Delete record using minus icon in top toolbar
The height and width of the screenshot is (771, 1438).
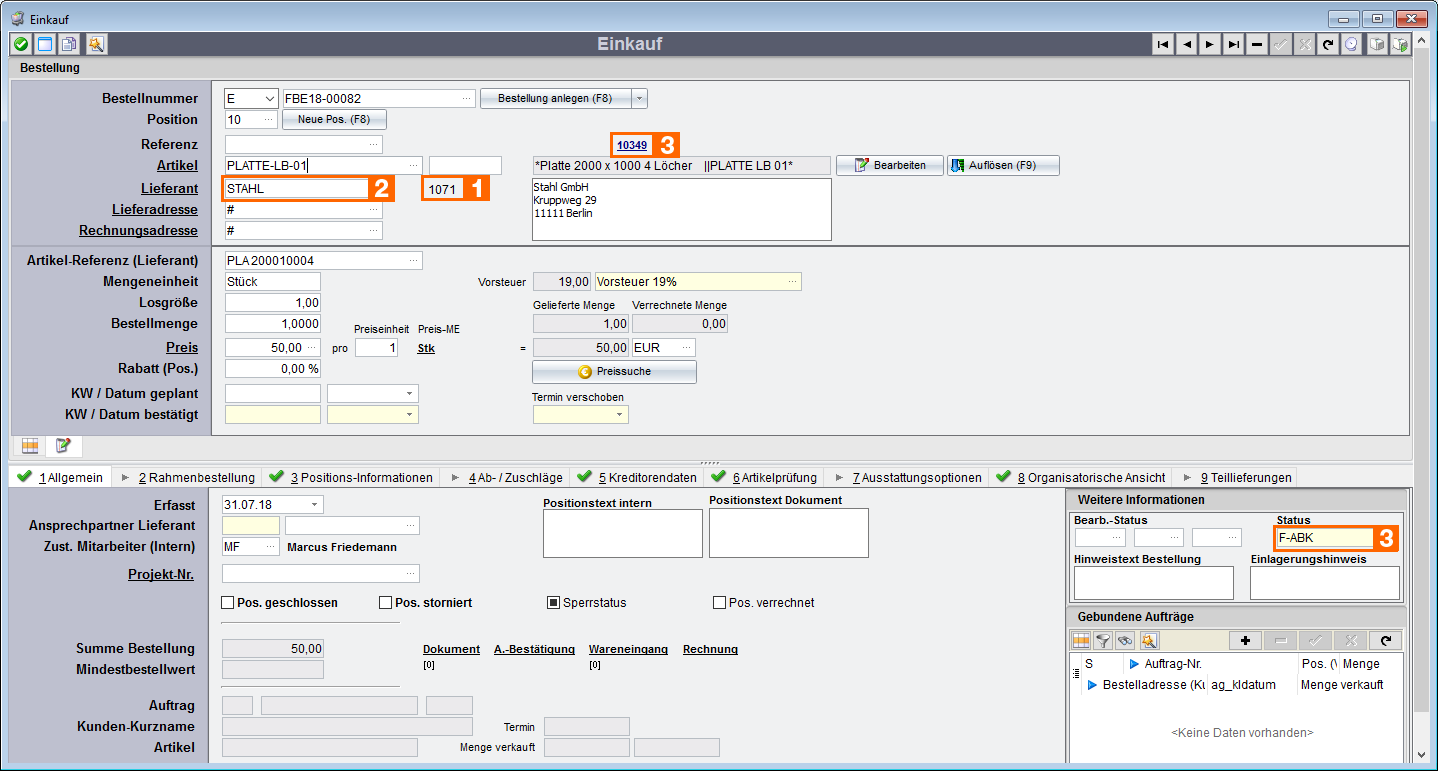(x=1257, y=44)
